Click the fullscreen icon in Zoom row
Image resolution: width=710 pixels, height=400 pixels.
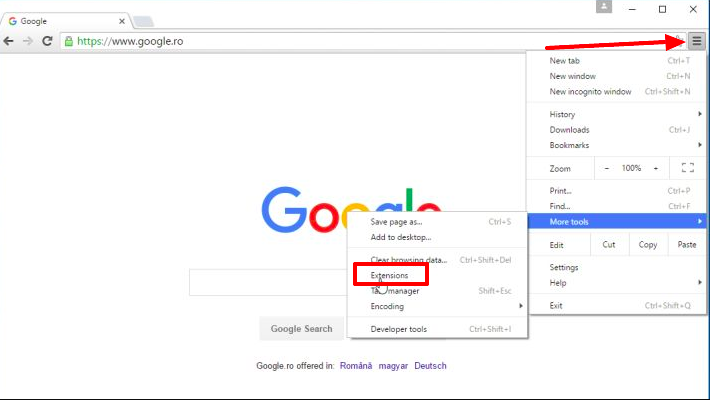tap(687, 168)
